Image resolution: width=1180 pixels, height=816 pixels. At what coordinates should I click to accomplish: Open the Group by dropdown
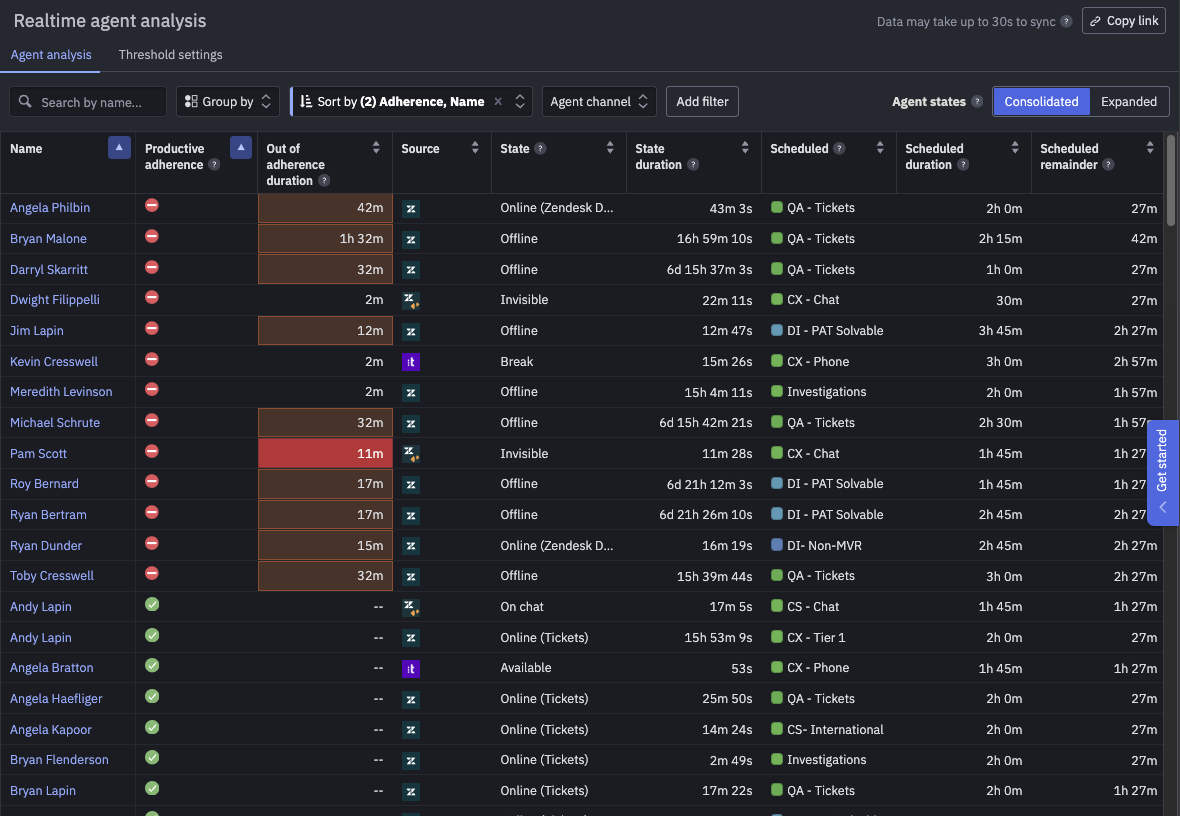click(x=224, y=101)
